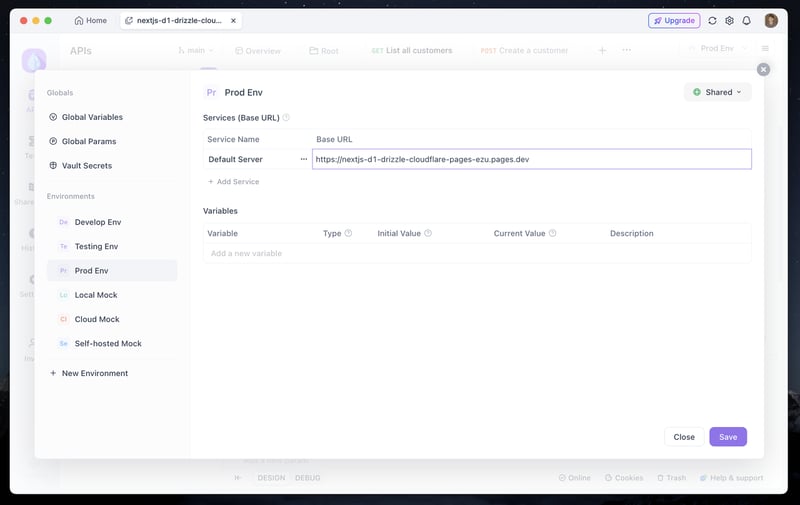This screenshot has width=800, height=505.
Task: Click the info icon beside Initial Value
Action: click(428, 233)
